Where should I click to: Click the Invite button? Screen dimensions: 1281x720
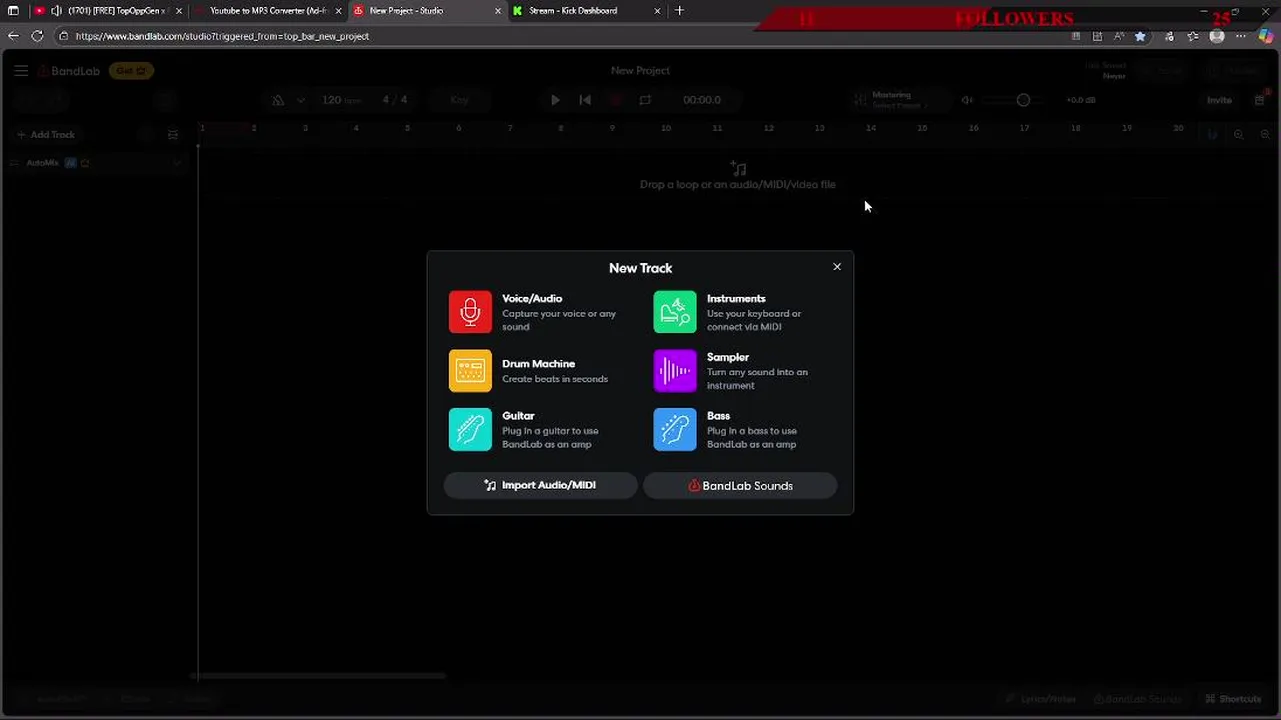pyautogui.click(x=1219, y=100)
